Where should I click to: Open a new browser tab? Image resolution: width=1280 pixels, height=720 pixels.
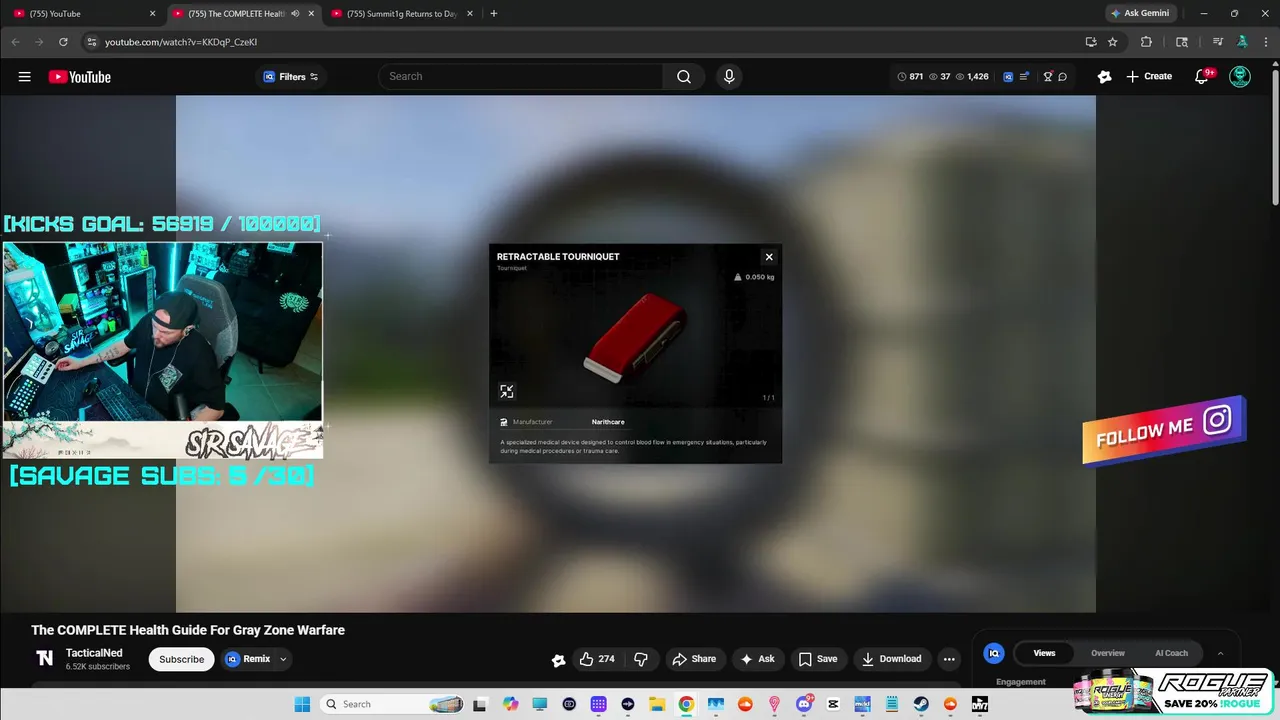click(x=494, y=14)
